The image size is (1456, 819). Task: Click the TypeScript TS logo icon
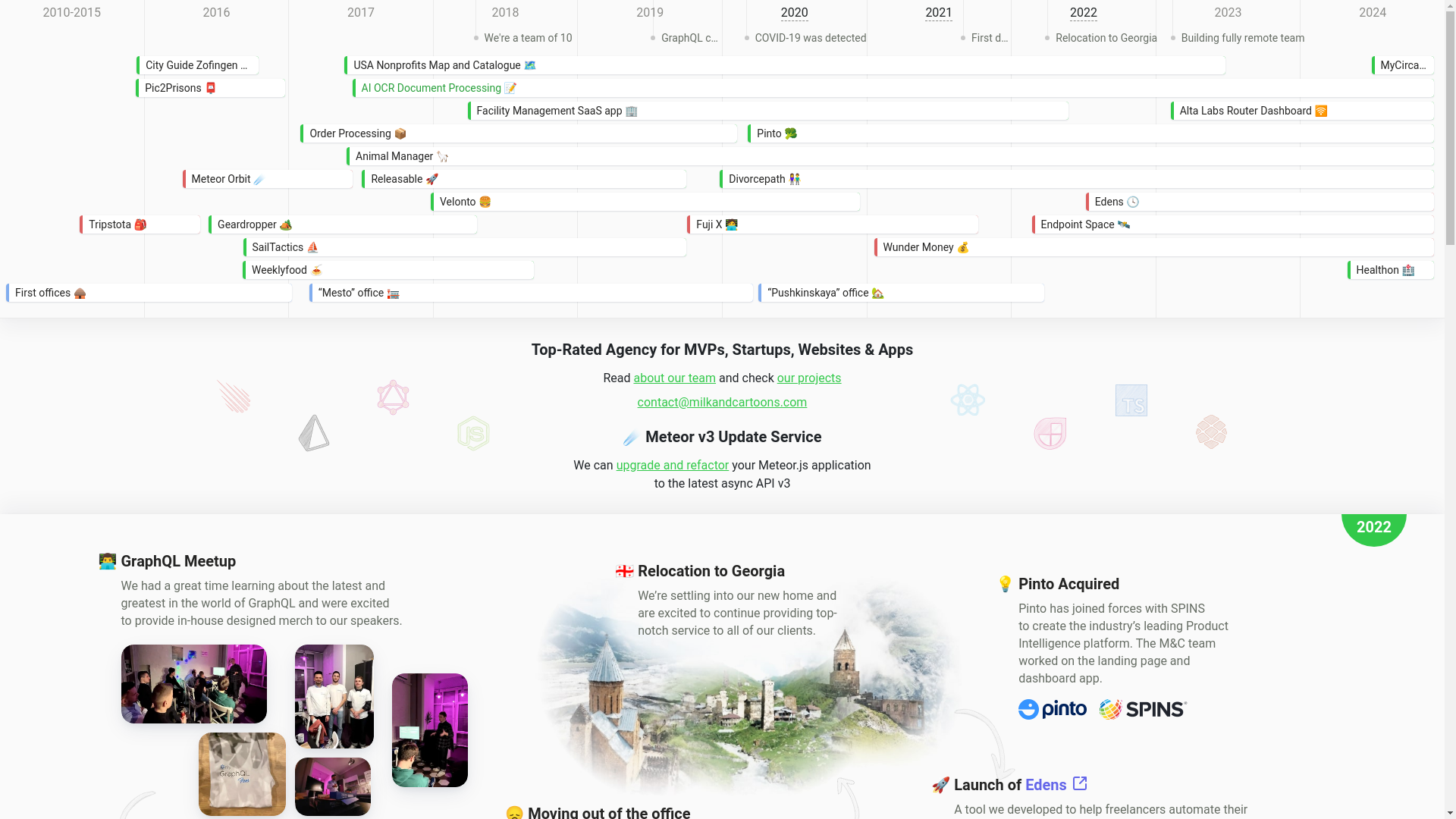tap(1131, 400)
